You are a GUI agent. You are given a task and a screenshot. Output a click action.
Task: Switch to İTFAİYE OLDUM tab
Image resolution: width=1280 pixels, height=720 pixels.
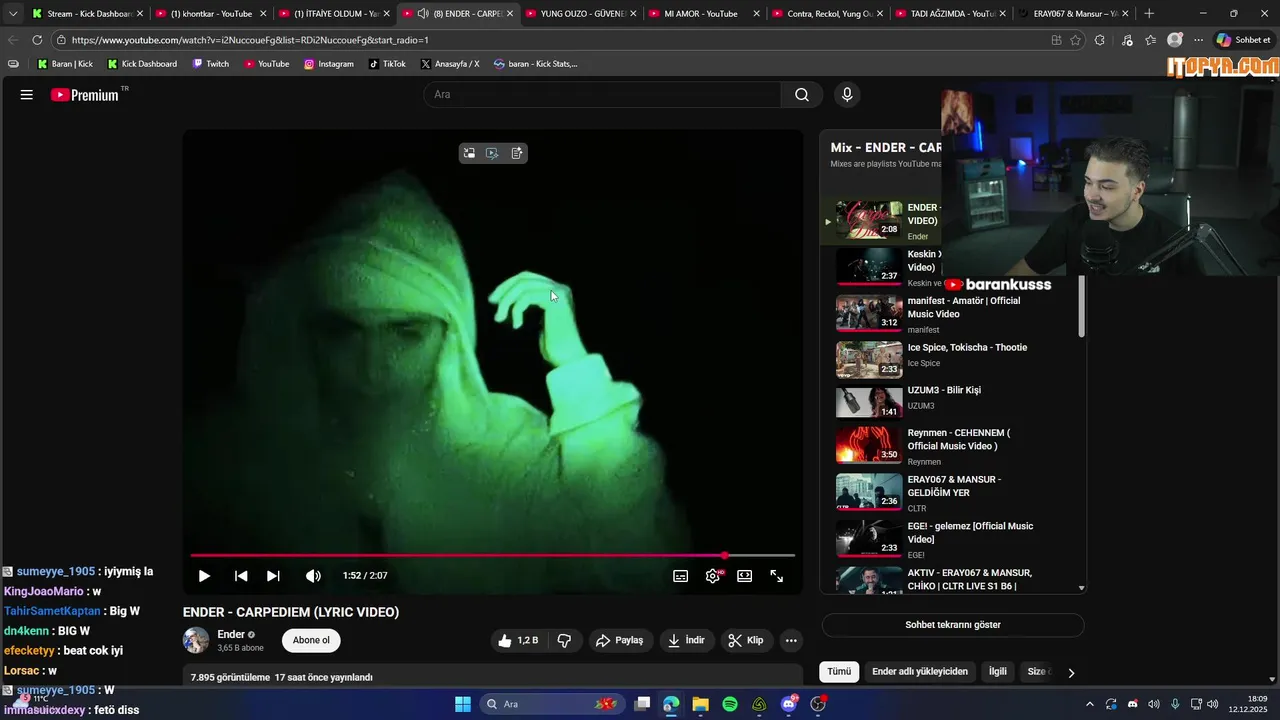click(x=335, y=14)
